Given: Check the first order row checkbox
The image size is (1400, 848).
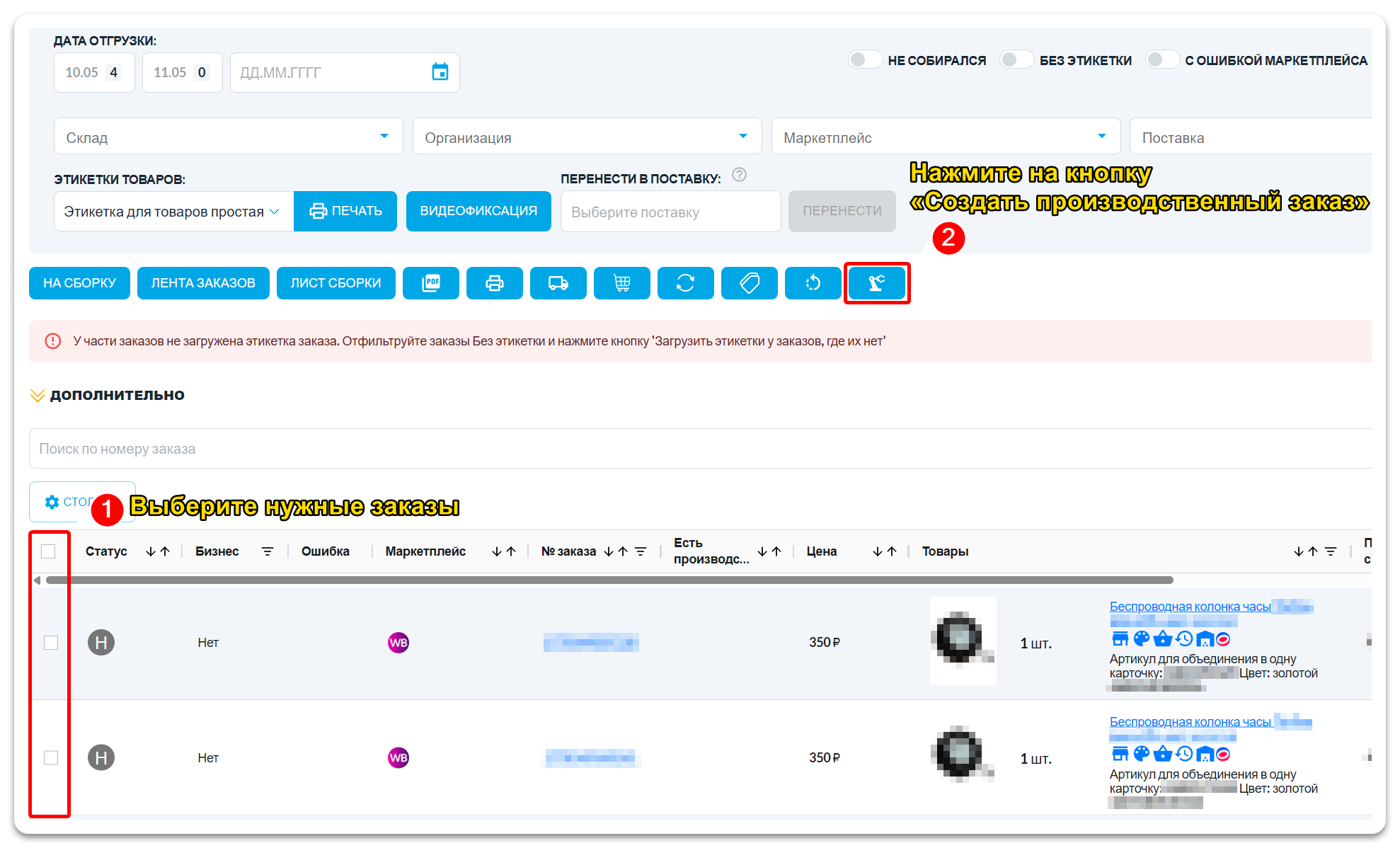Looking at the screenshot, I should click(51, 642).
